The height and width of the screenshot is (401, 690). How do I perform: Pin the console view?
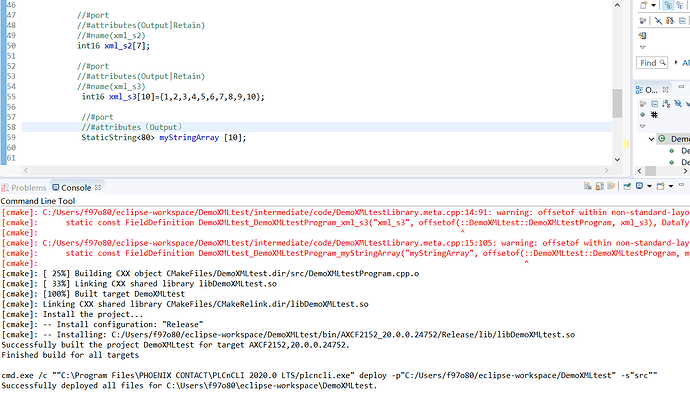coord(627,186)
